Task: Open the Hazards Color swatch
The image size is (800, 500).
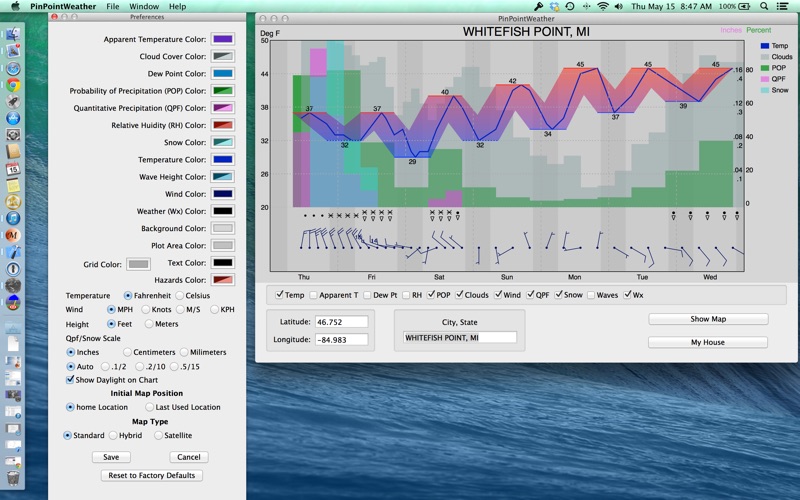Action: pos(223,280)
